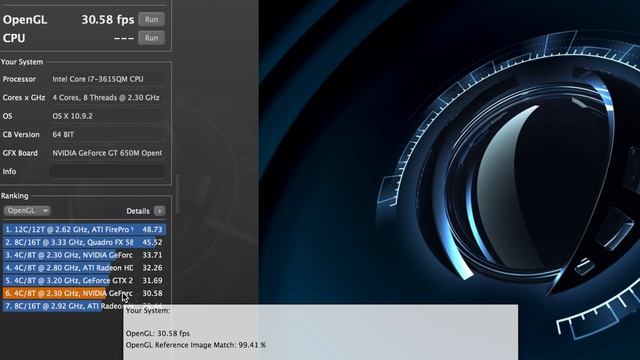Select GFX Board value NVIDIA GeForce GT 650M
This screenshot has height=360, width=640.
pyautogui.click(x=107, y=153)
